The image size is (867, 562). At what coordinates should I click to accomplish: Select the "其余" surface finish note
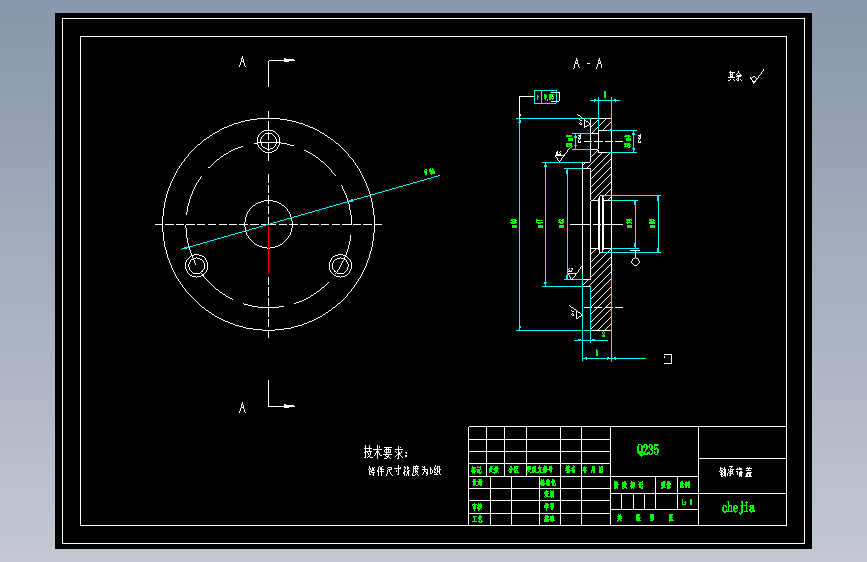735,76
